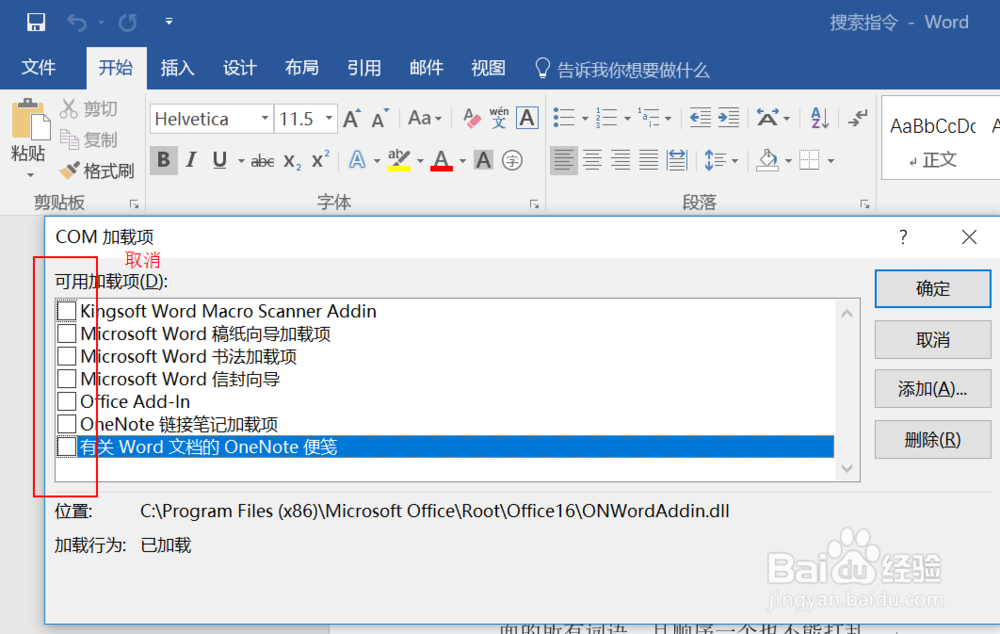Click the Justify alignment icon
Viewport: 1000px width, 634px height.
[x=649, y=160]
